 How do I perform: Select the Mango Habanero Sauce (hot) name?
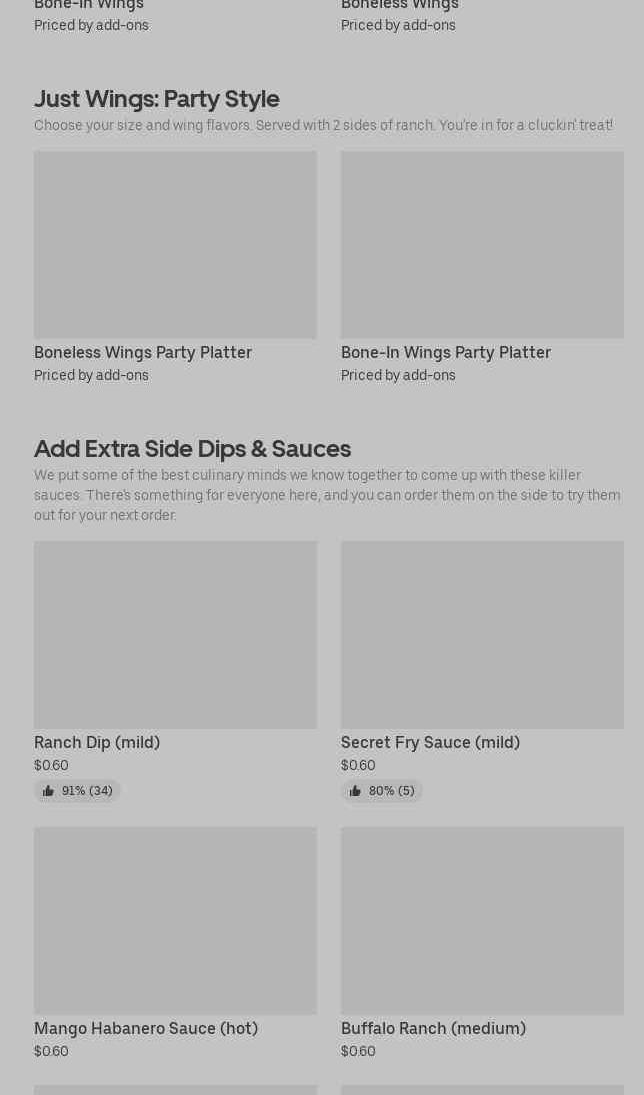(x=146, y=1029)
